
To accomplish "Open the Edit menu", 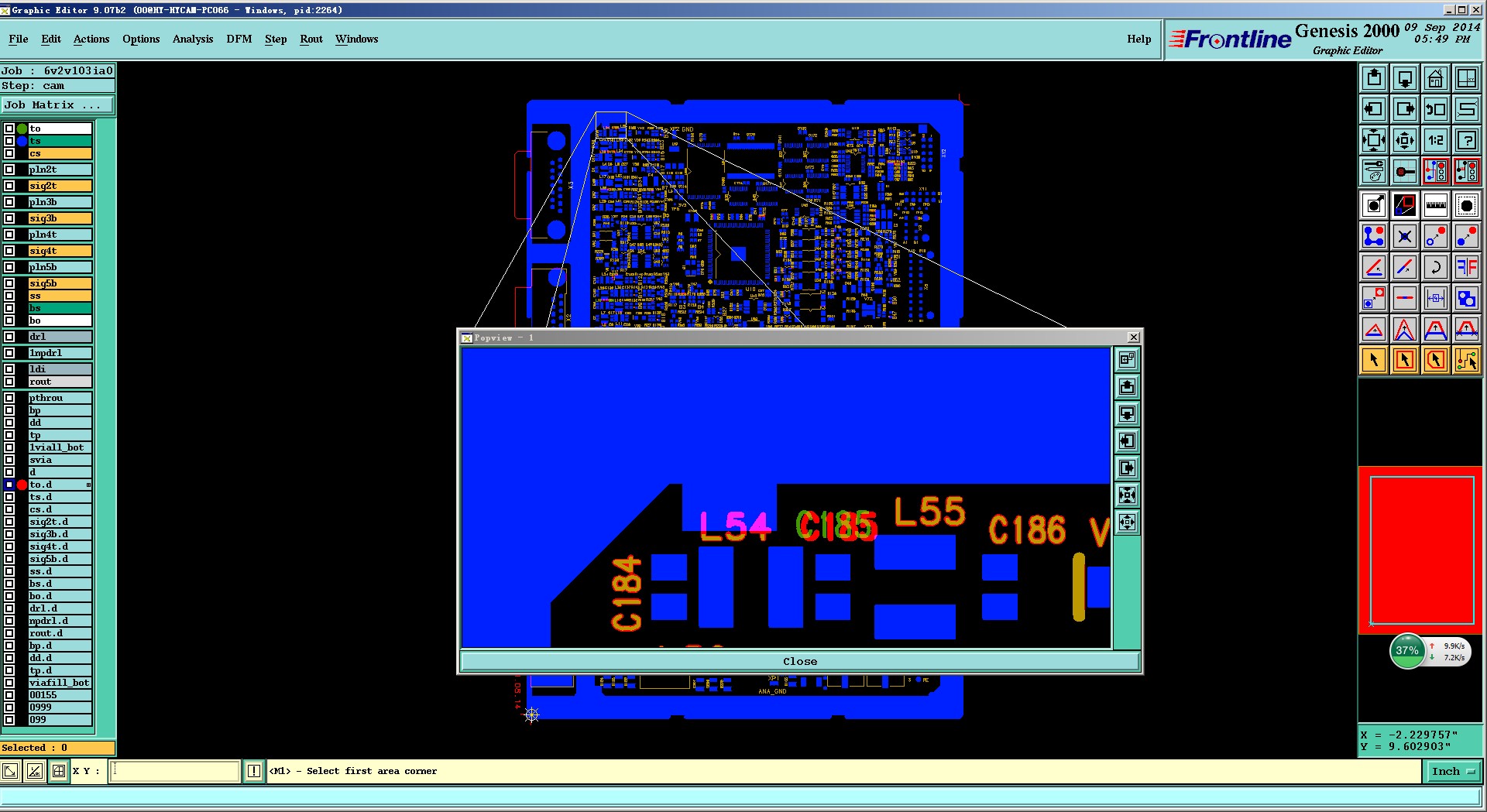I will point(51,39).
